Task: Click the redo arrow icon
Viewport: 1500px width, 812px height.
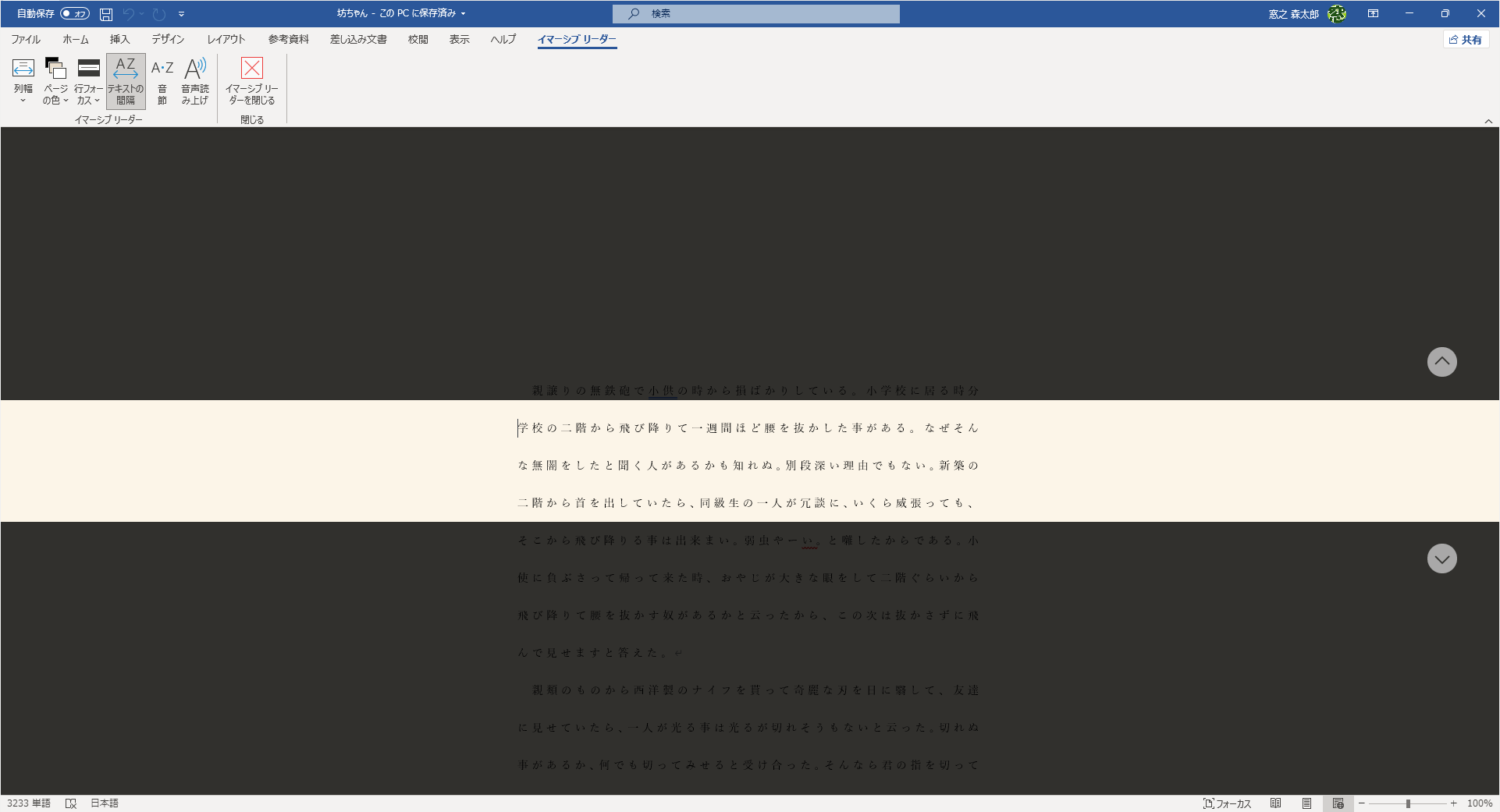Action: point(159,14)
